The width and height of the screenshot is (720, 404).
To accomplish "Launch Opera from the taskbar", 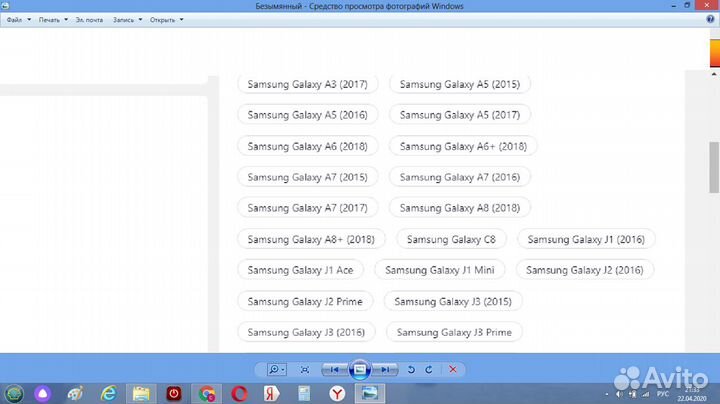I will pos(240,392).
